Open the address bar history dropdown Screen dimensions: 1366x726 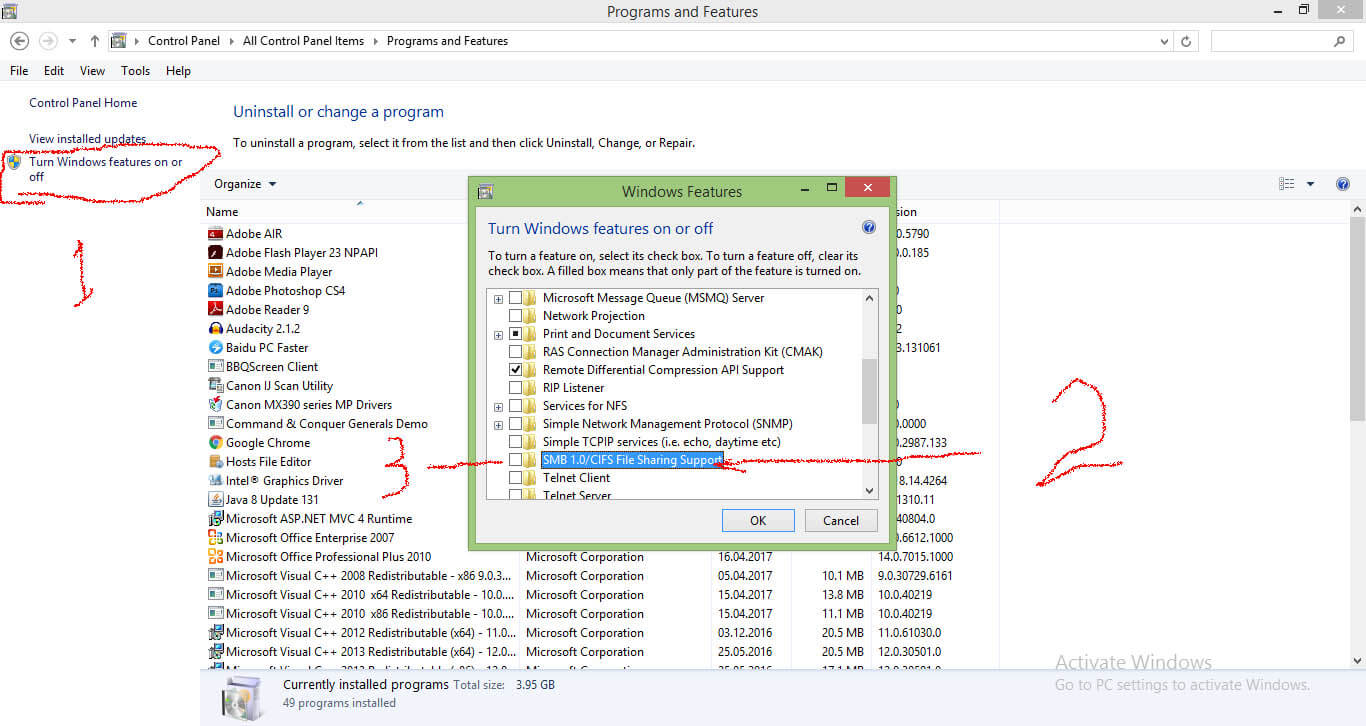[1164, 41]
